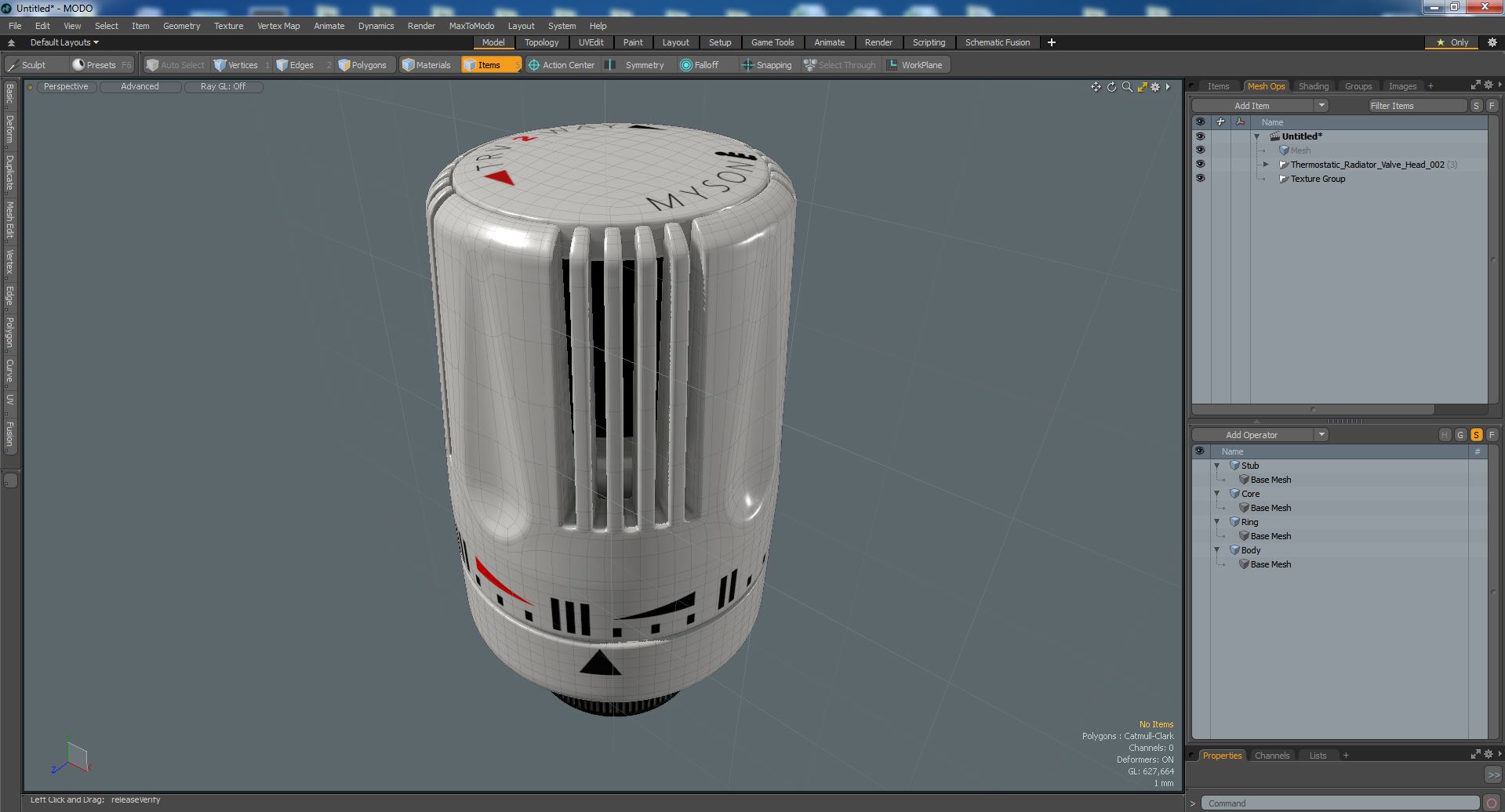Click the Thermostatic_Radiator_Valve_Head_002 folder icon
1505x812 pixels.
1284,165
